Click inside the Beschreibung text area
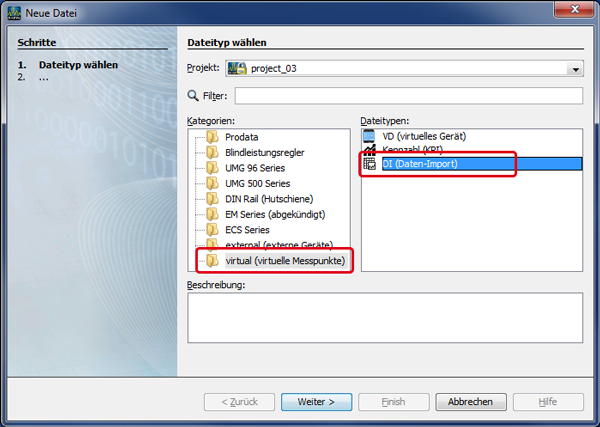 coord(384,318)
